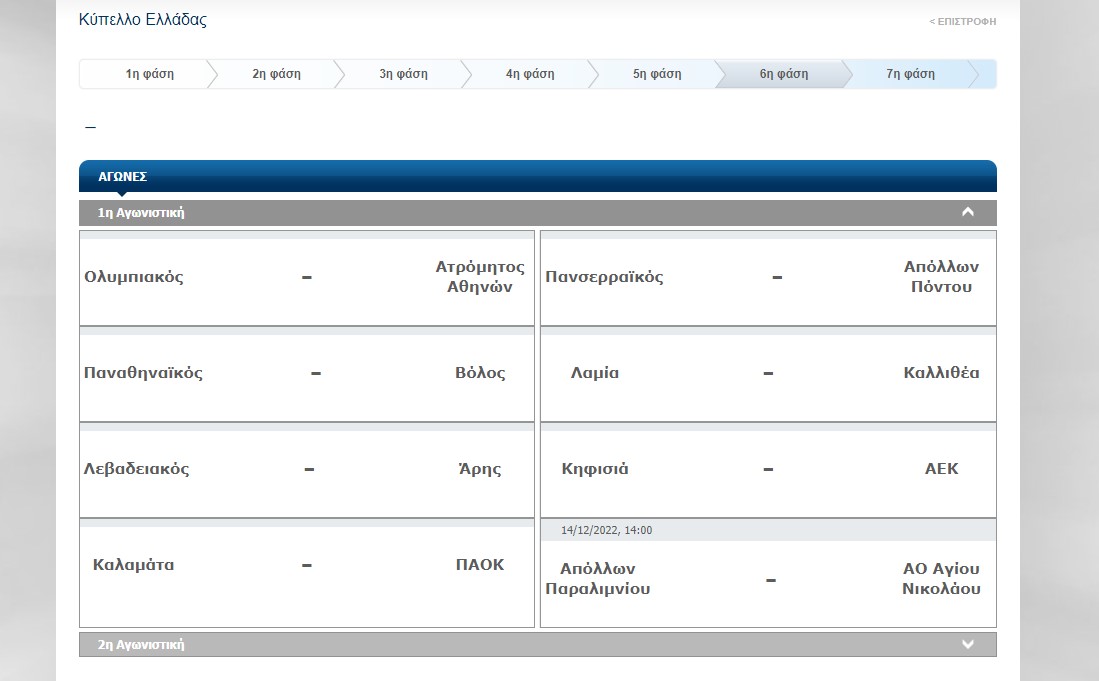Select team name Παναθηναϊκός
The height and width of the screenshot is (681, 1099).
pyautogui.click(x=143, y=373)
